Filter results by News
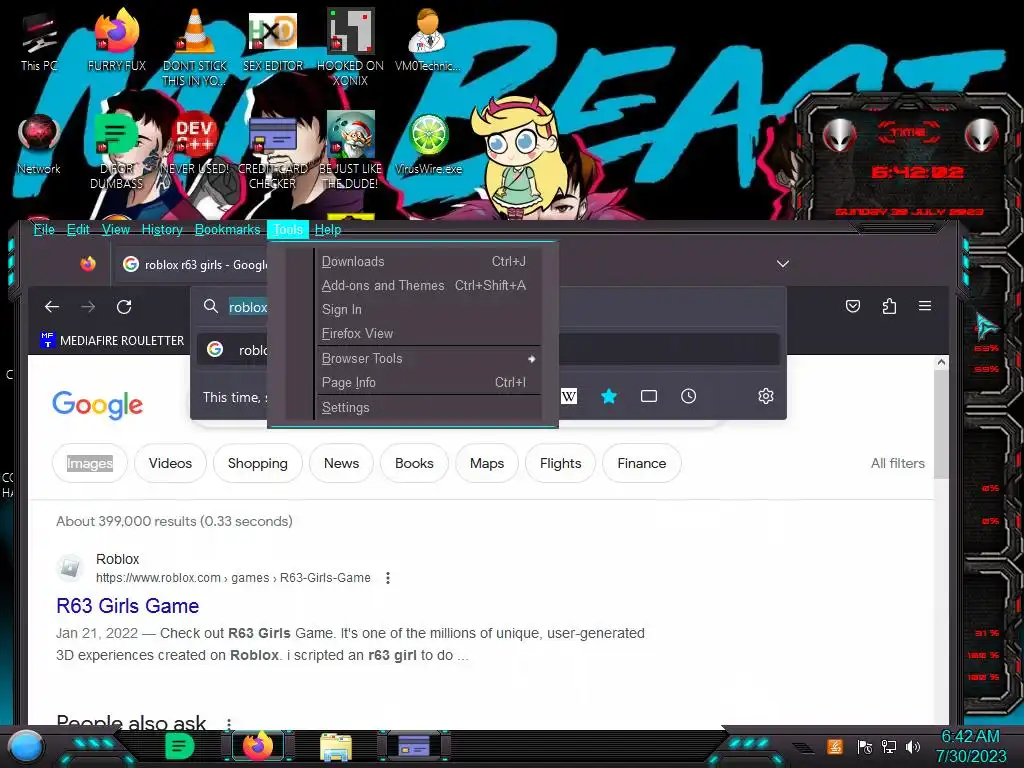 (x=341, y=463)
